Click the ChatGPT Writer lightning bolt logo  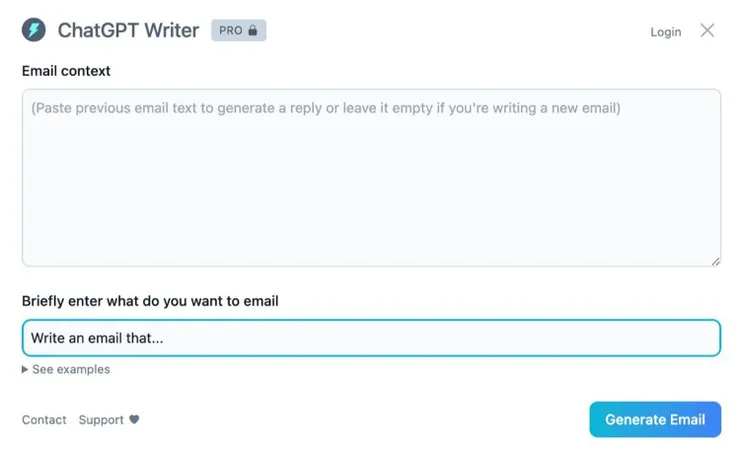click(34, 30)
